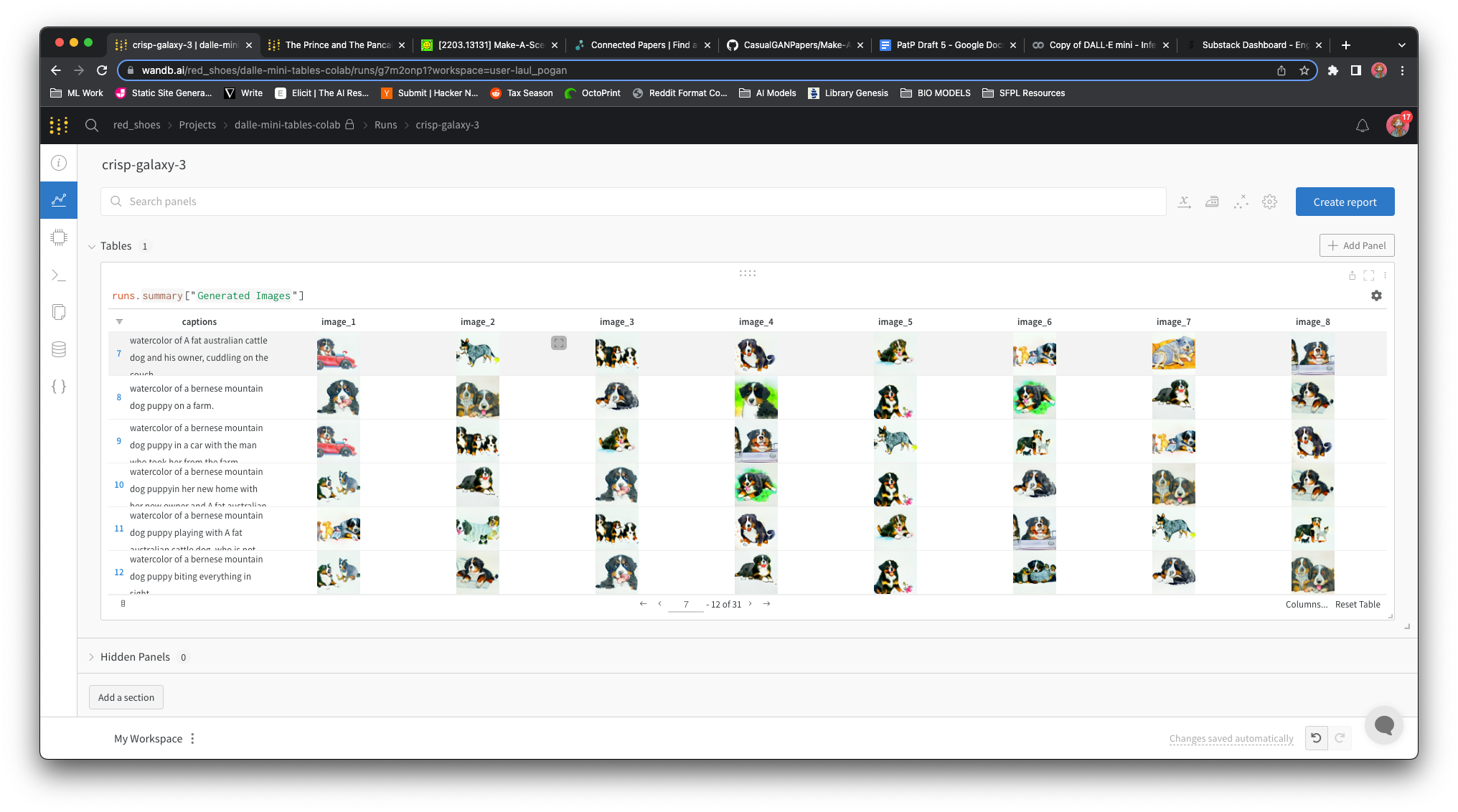Go to the previous table page
Image resolution: width=1458 pixels, height=812 pixels.
click(659, 604)
